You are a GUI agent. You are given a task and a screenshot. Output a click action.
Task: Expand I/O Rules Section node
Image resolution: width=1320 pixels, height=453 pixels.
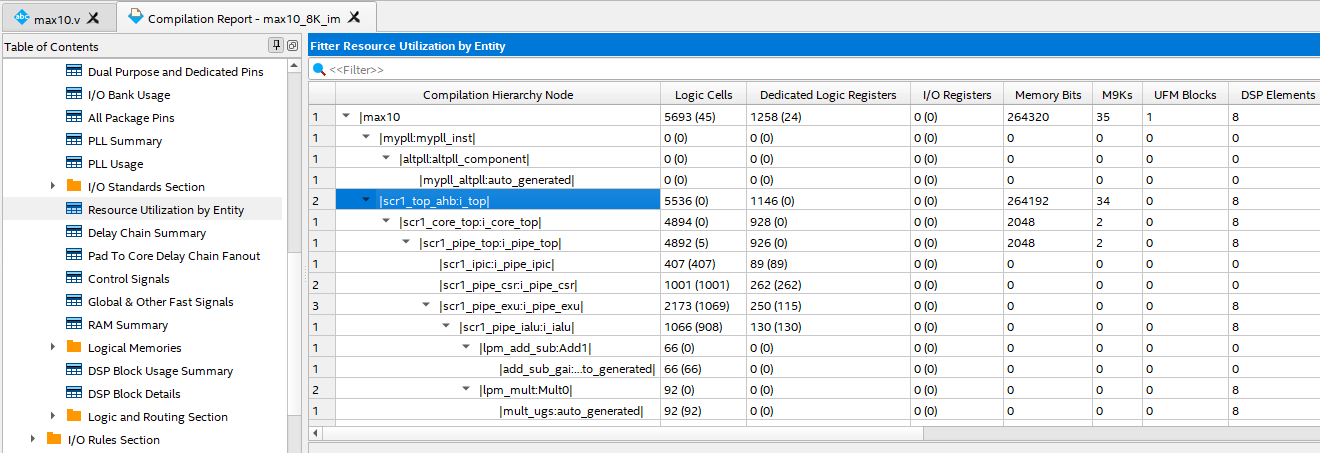tap(33, 440)
